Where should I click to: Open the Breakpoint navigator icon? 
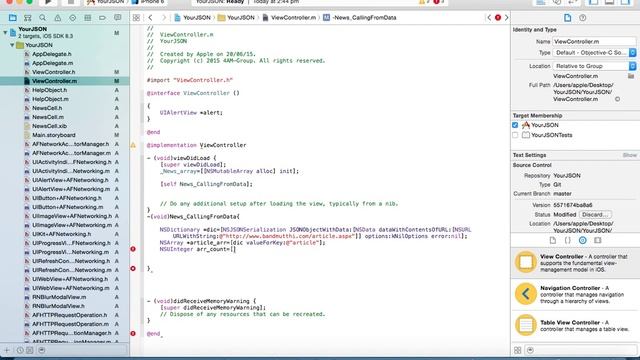pos(102,18)
